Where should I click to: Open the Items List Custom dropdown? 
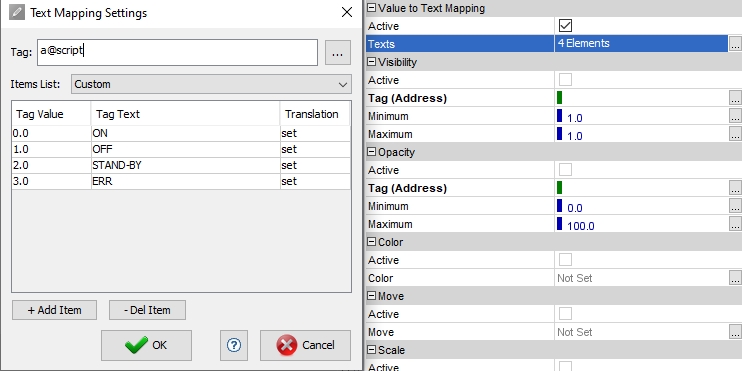[x=211, y=84]
